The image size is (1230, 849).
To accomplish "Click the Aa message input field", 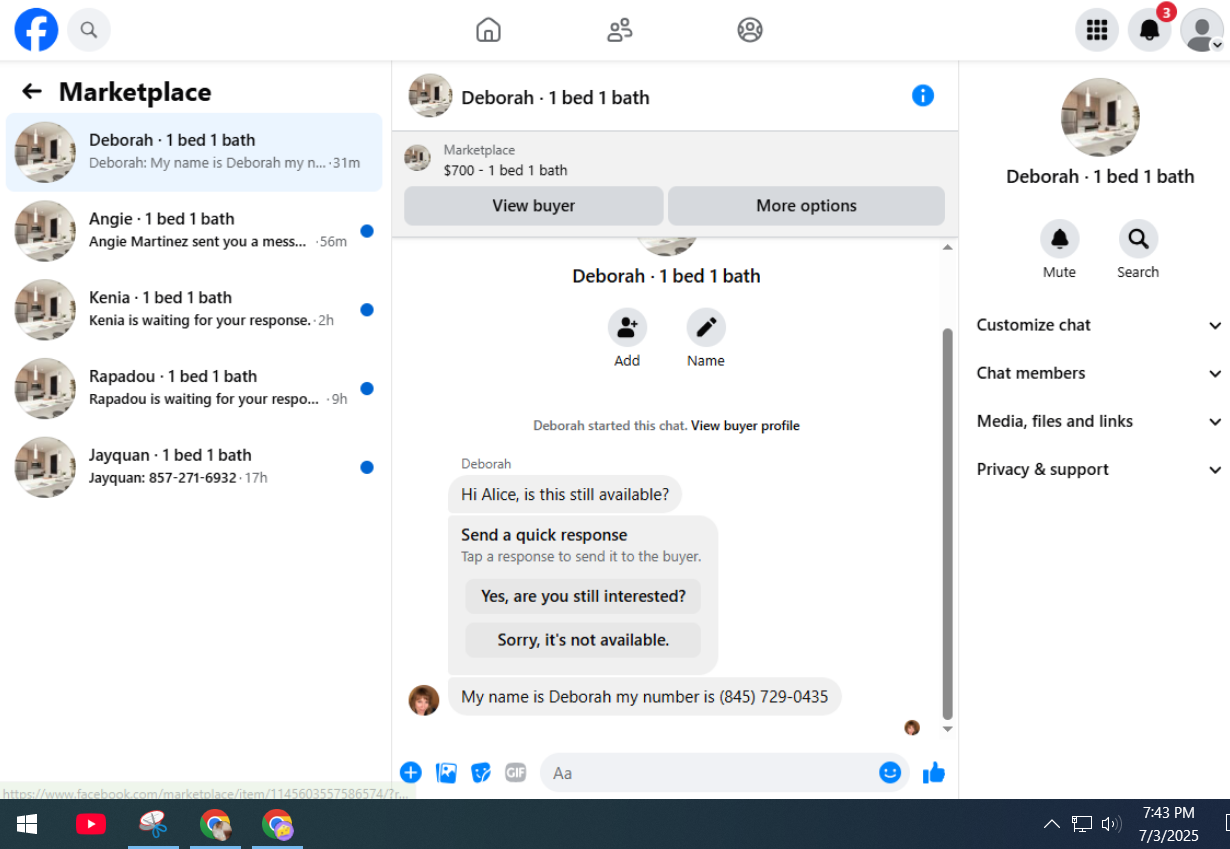I will [710, 772].
